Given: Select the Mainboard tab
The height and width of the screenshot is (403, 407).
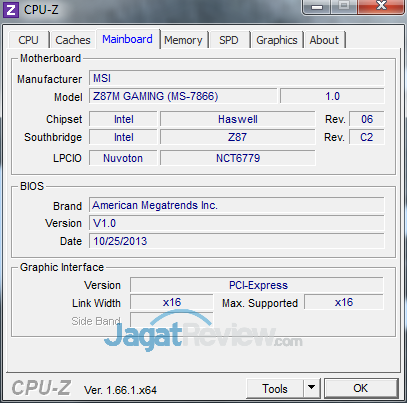Looking at the screenshot, I should pyautogui.click(x=127, y=39).
